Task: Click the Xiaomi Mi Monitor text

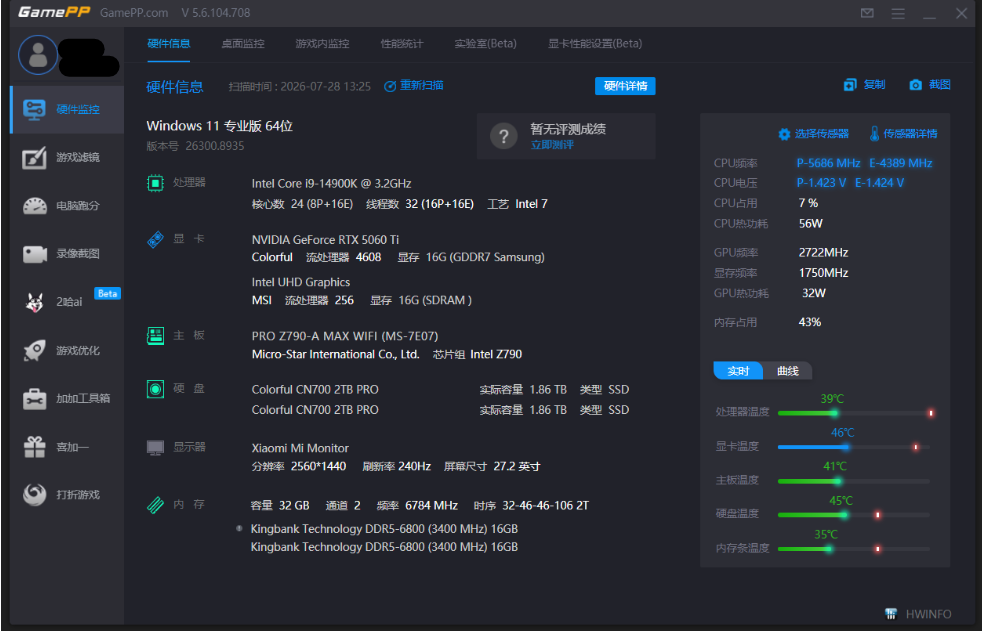Action: 300,448
